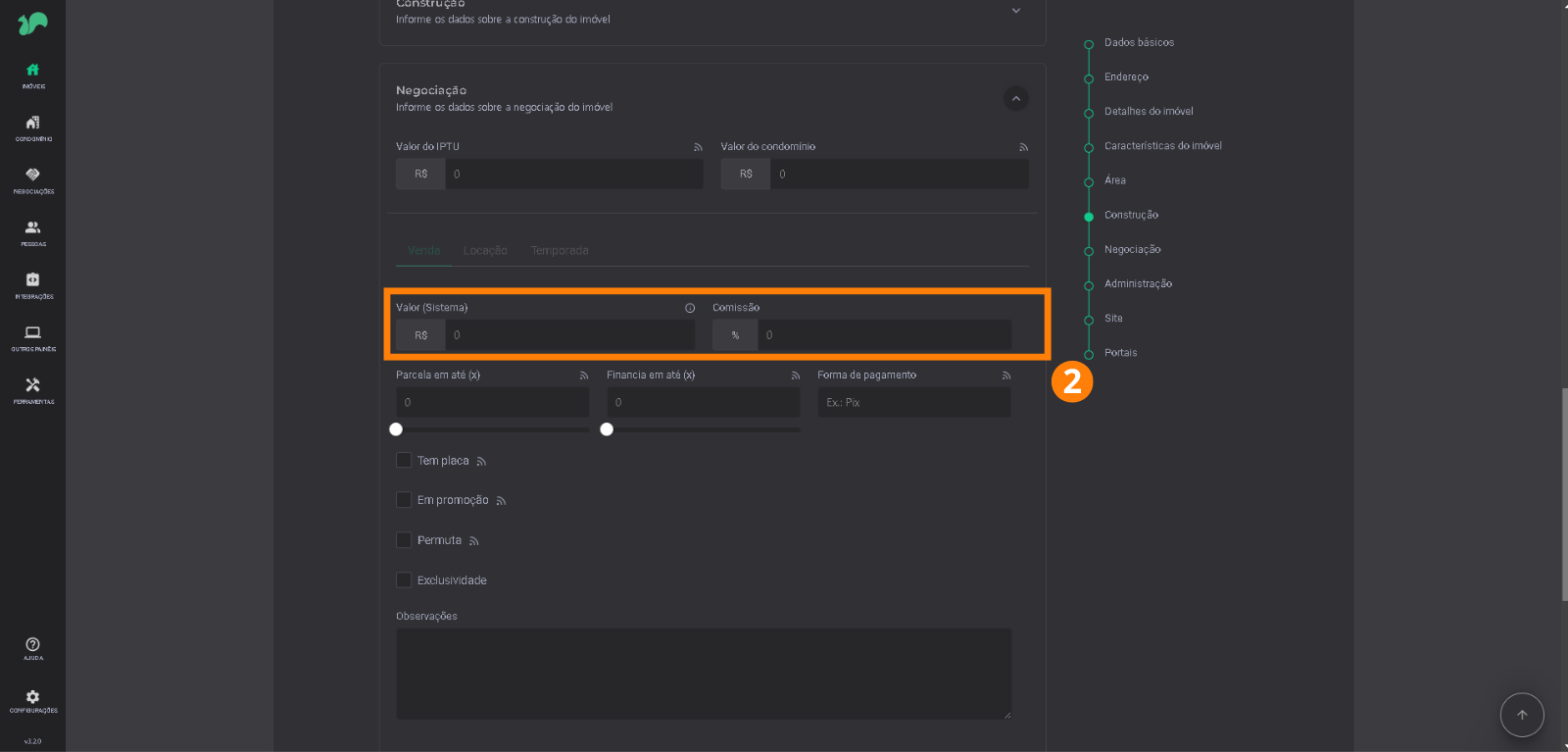Jump to Negociação step in stepper

[x=1132, y=249]
